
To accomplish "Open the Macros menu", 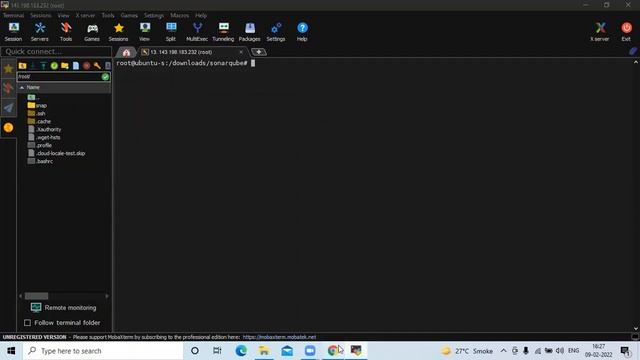I will coord(180,16).
